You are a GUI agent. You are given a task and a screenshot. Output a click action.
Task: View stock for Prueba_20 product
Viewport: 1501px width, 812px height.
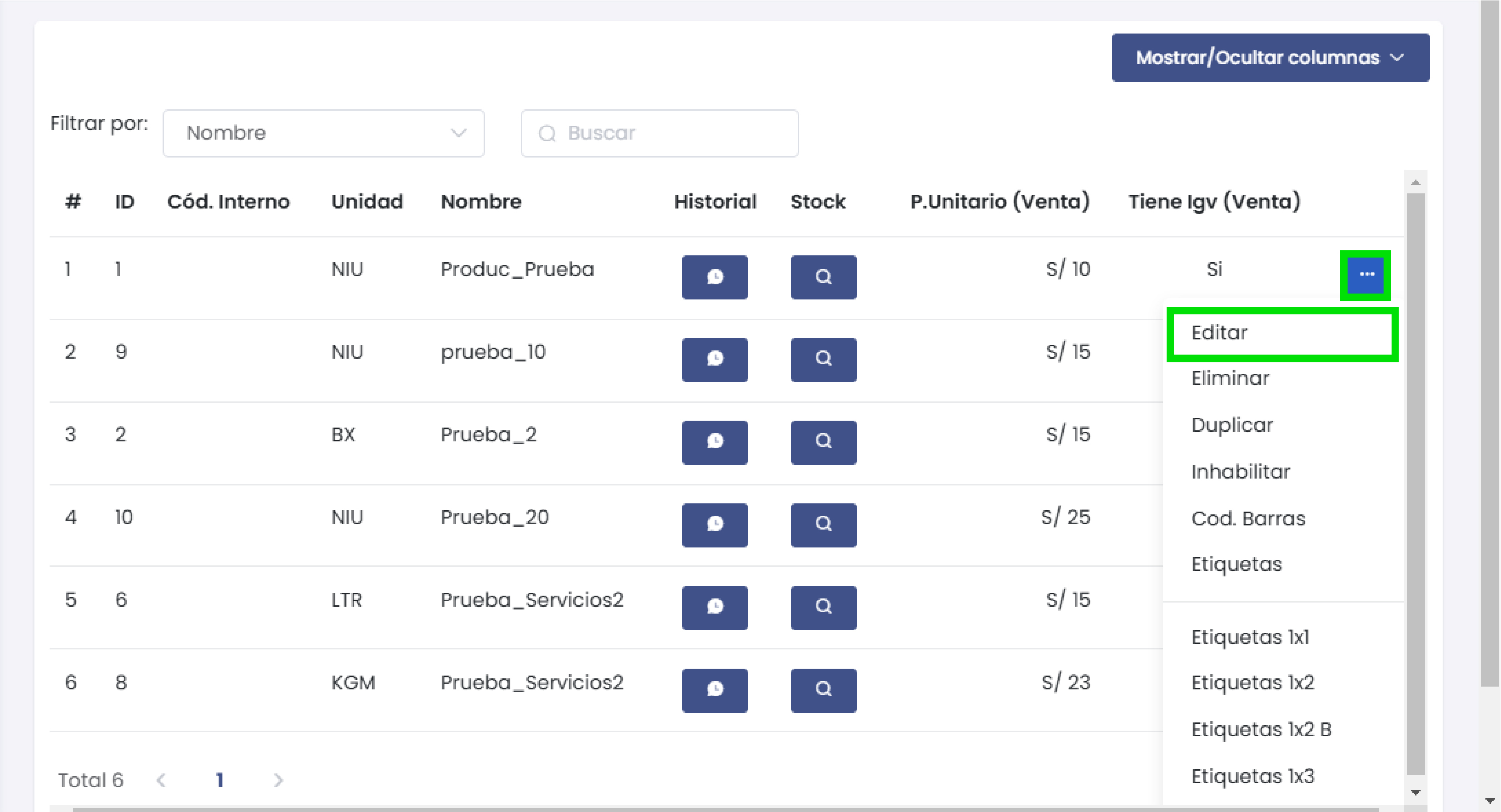[x=823, y=524]
